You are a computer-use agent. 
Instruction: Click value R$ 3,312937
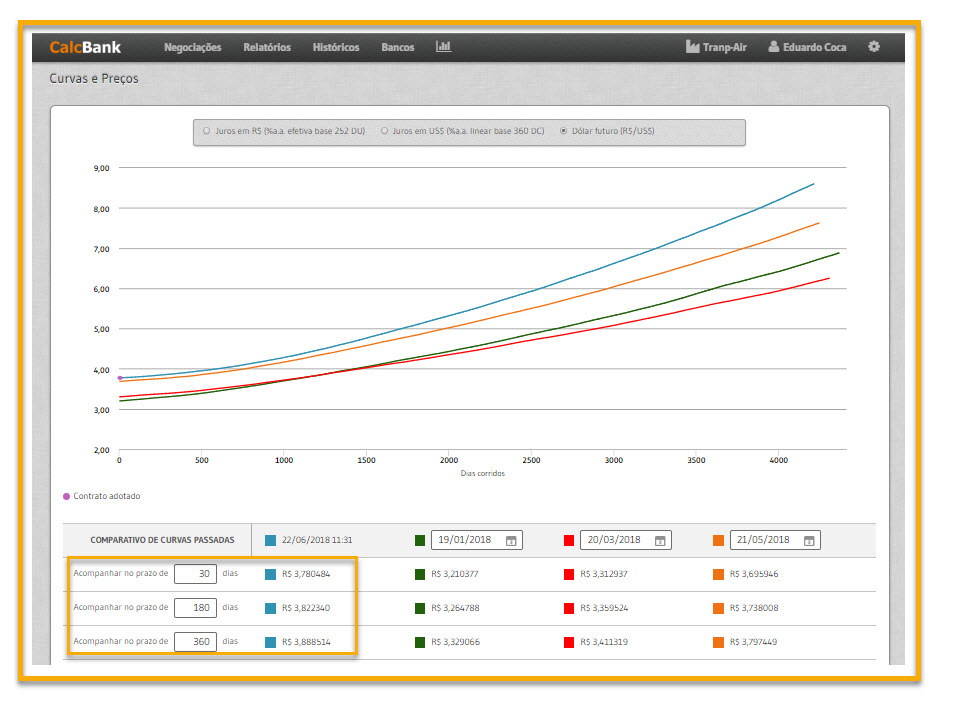pos(604,574)
